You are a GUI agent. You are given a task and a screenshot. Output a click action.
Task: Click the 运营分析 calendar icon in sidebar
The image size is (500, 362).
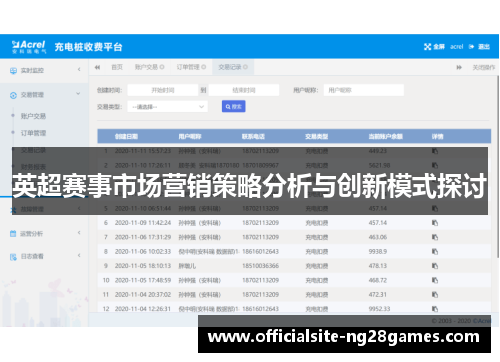(x=13, y=234)
